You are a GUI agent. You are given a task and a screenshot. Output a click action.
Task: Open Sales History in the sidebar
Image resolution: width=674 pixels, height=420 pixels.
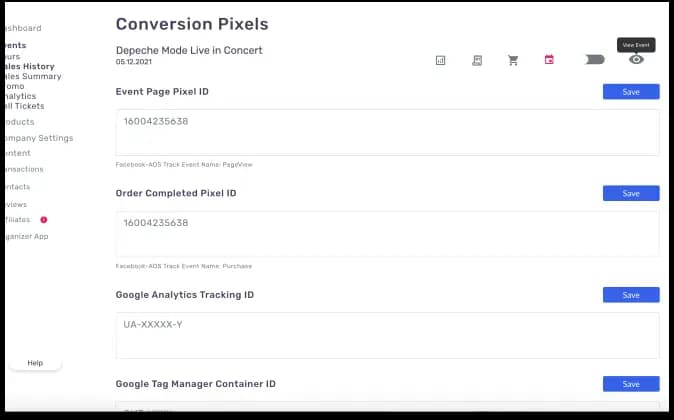coord(30,66)
